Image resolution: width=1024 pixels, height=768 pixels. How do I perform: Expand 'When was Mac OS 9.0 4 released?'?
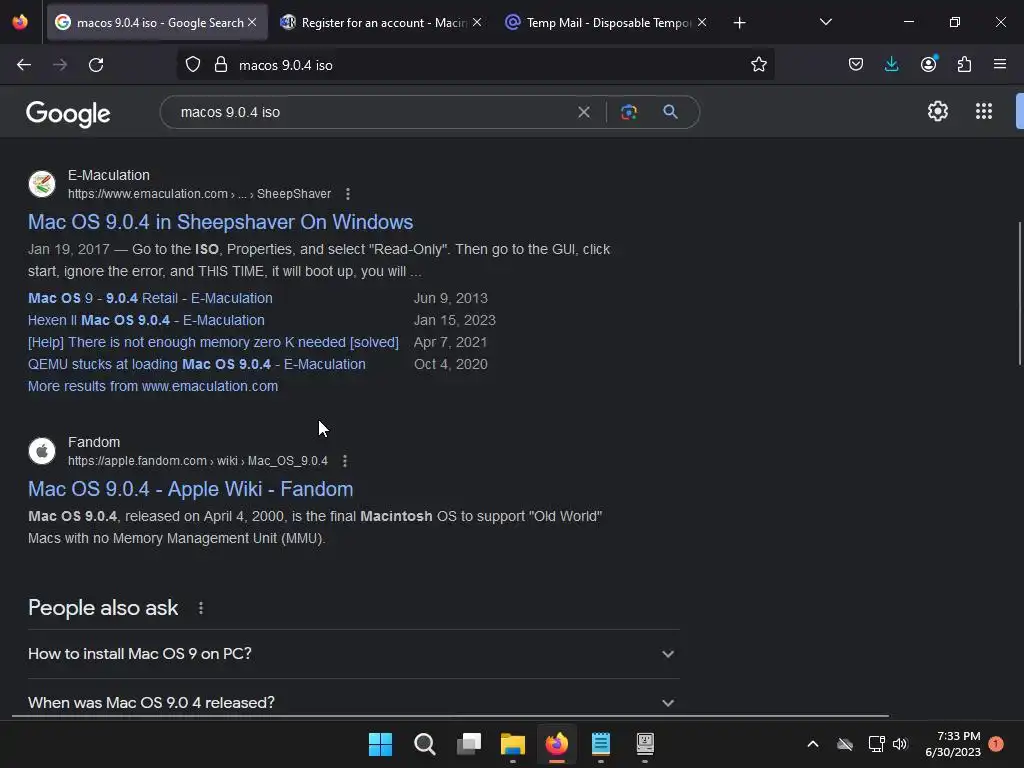[353, 702]
